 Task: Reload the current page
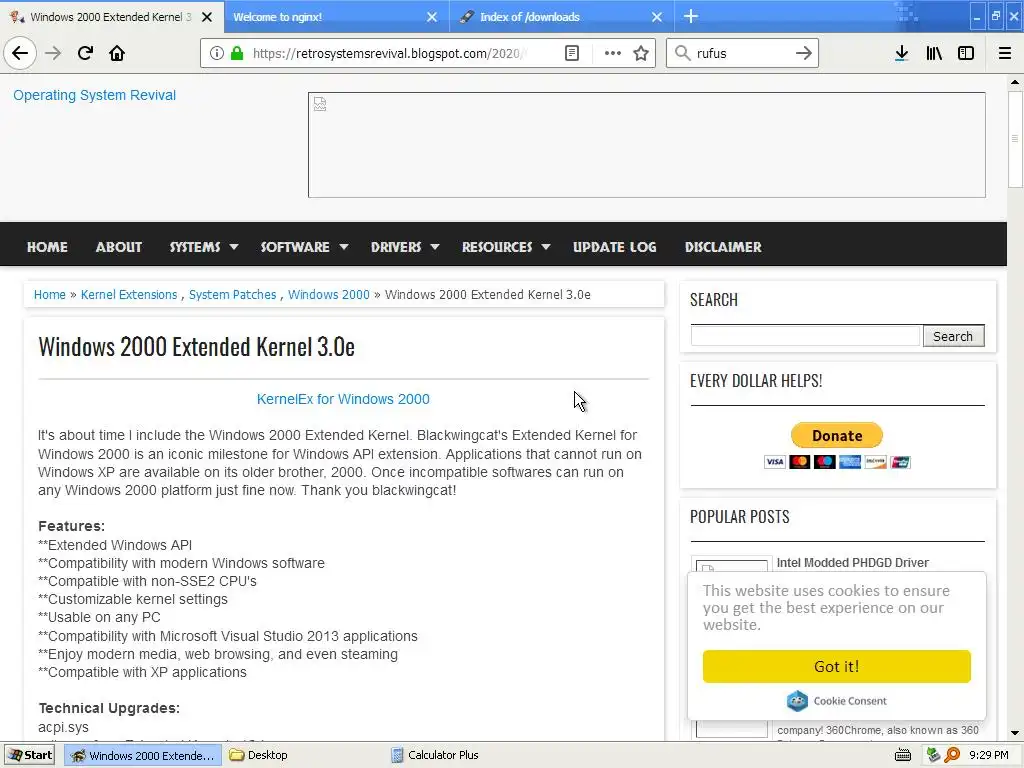pyautogui.click(x=85, y=53)
